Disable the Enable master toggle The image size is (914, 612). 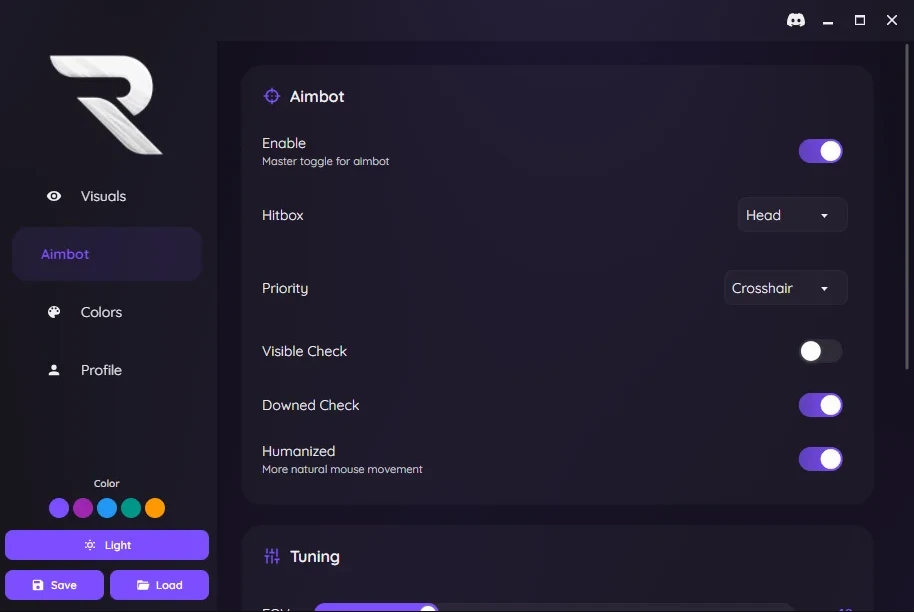pyautogui.click(x=820, y=151)
